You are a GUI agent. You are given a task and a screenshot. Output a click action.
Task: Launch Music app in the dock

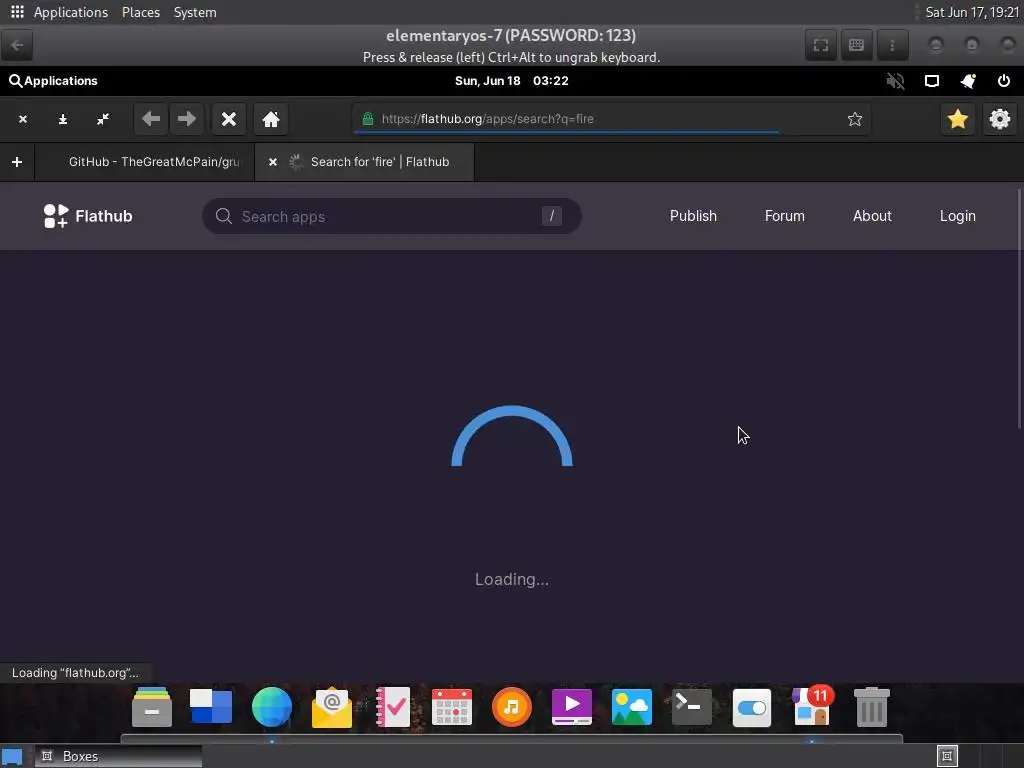512,707
